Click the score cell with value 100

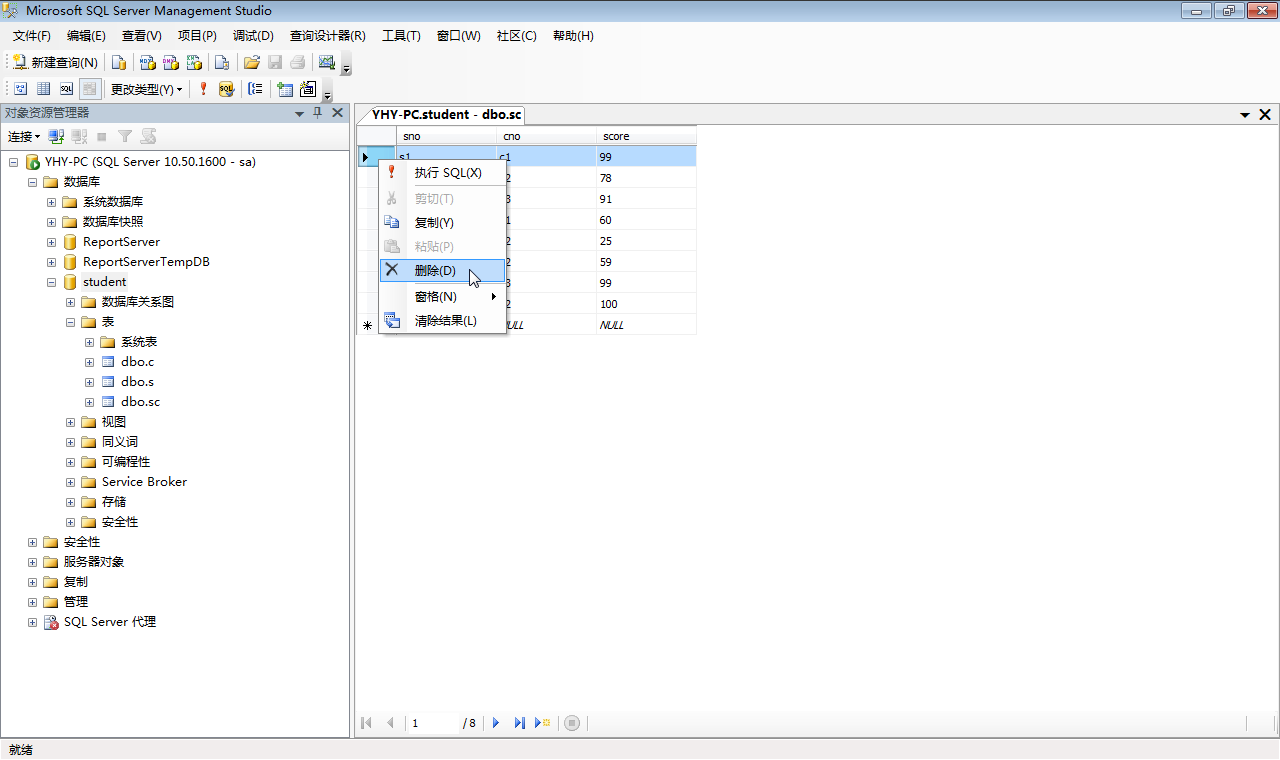[x=646, y=304]
